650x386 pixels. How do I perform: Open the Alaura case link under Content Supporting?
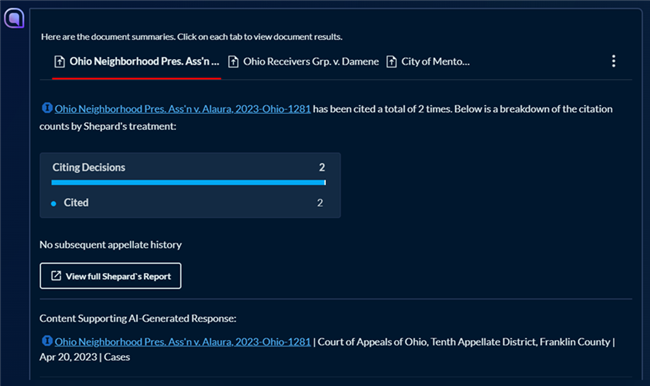pos(182,342)
